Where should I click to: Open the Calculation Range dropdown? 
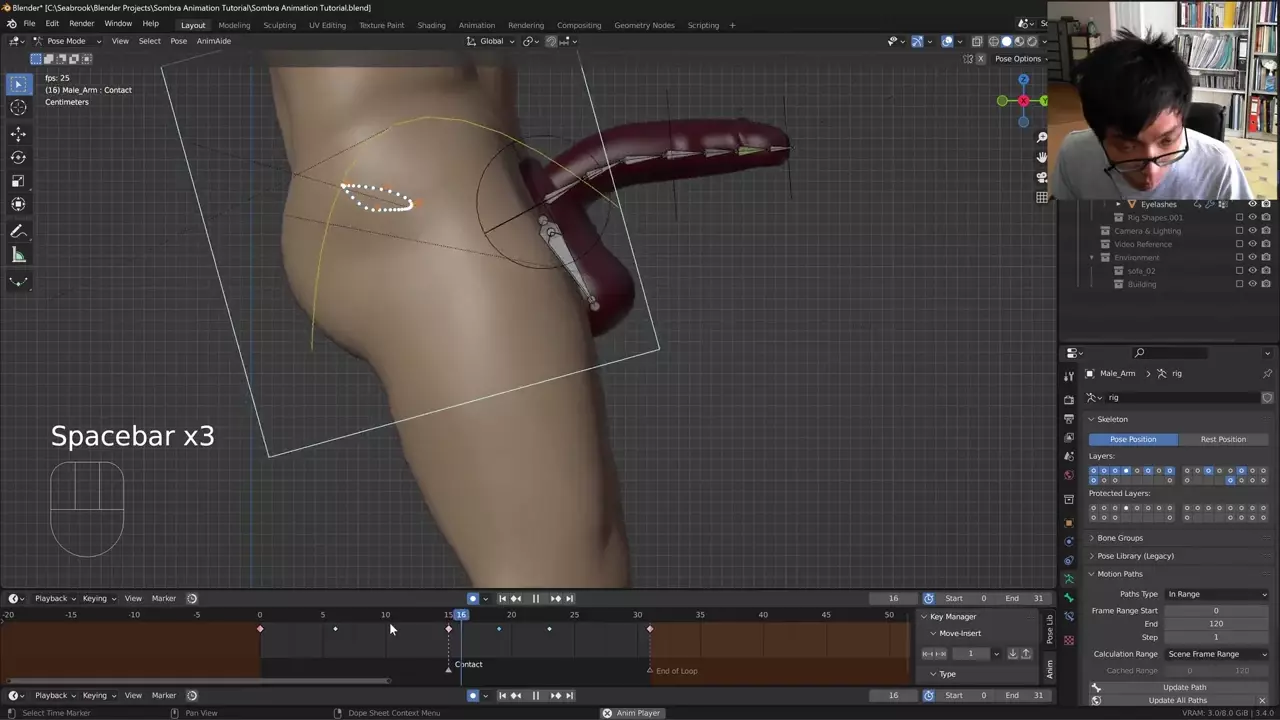[x=1217, y=654]
